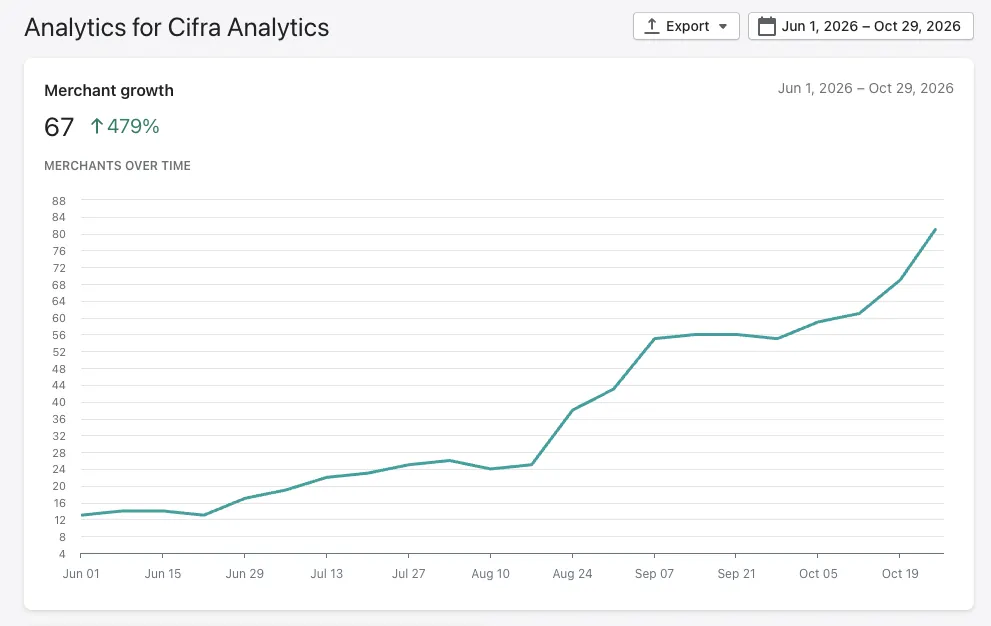This screenshot has height=626, width=991.
Task: Click the line's starting point at Jun 01
Action: (82, 515)
